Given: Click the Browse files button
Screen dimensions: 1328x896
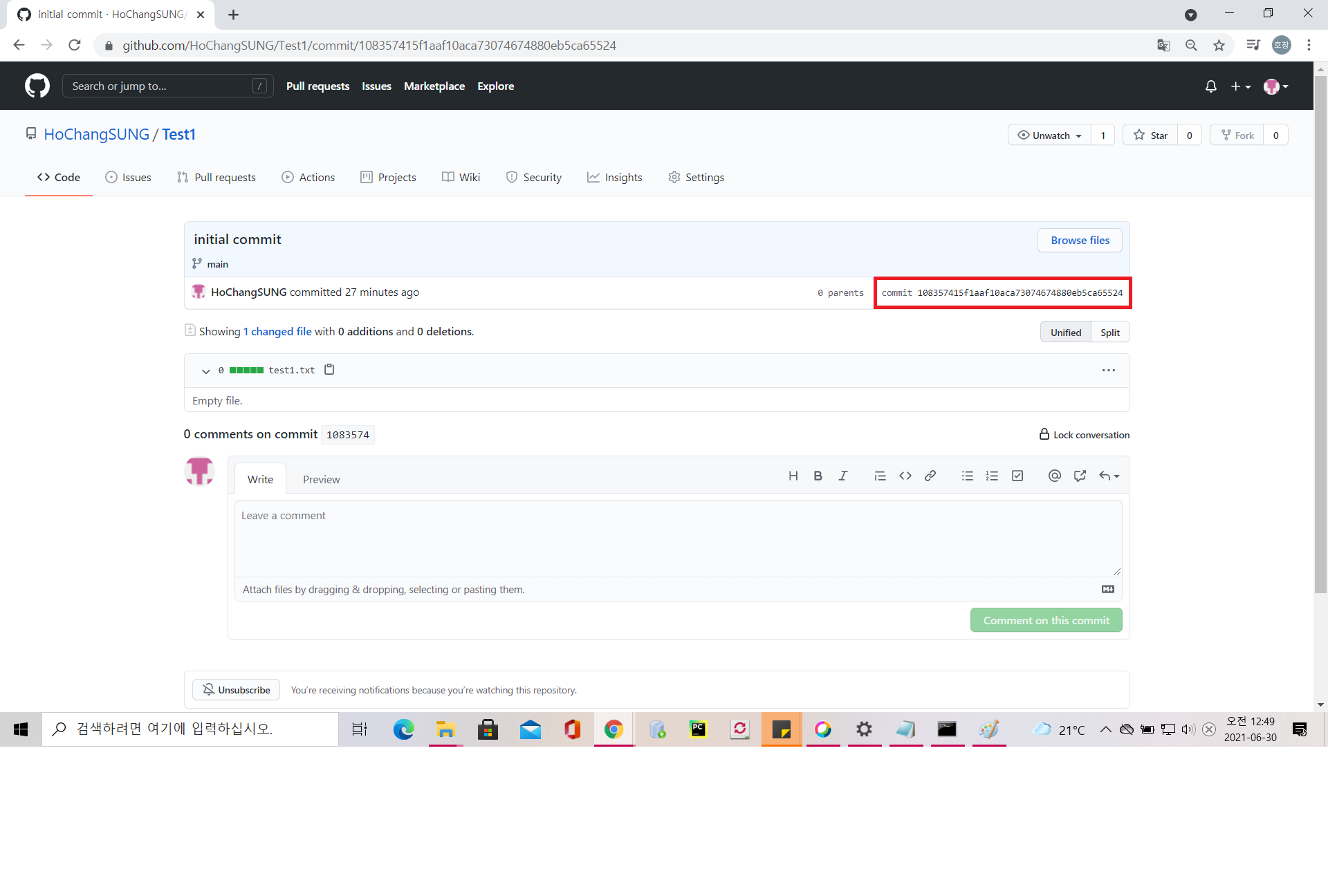Looking at the screenshot, I should pos(1080,241).
